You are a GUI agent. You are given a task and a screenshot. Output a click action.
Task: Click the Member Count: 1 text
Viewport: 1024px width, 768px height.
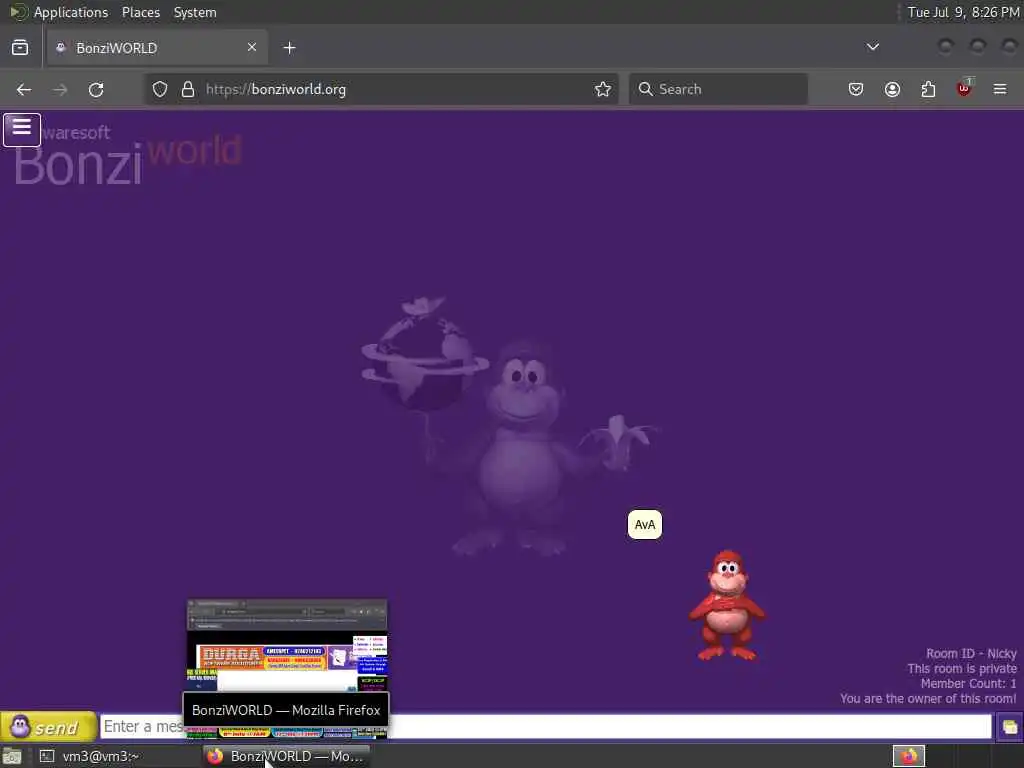point(968,684)
